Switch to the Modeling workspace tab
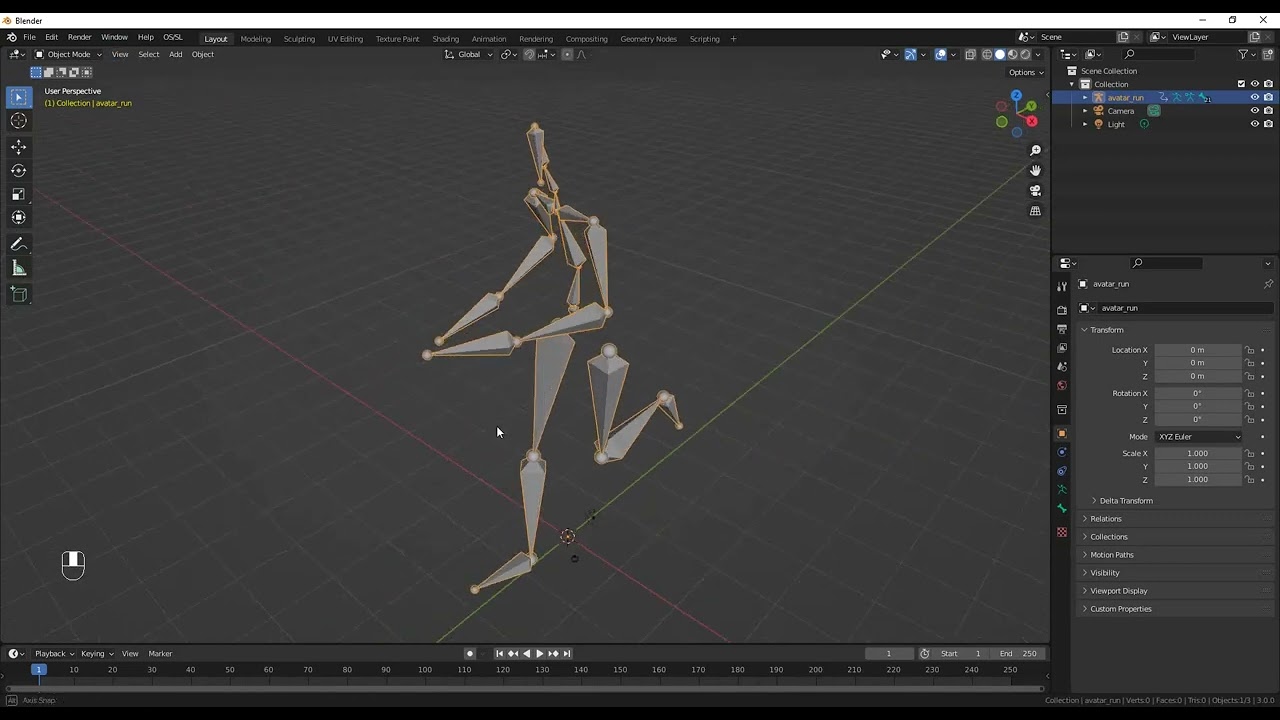The image size is (1280, 720). point(256,39)
